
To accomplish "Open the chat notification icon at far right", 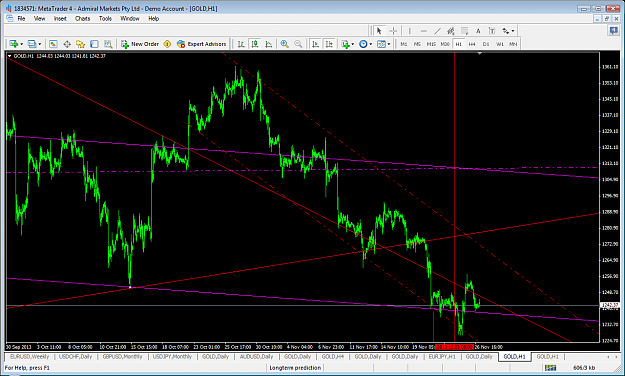I will coord(614,30).
